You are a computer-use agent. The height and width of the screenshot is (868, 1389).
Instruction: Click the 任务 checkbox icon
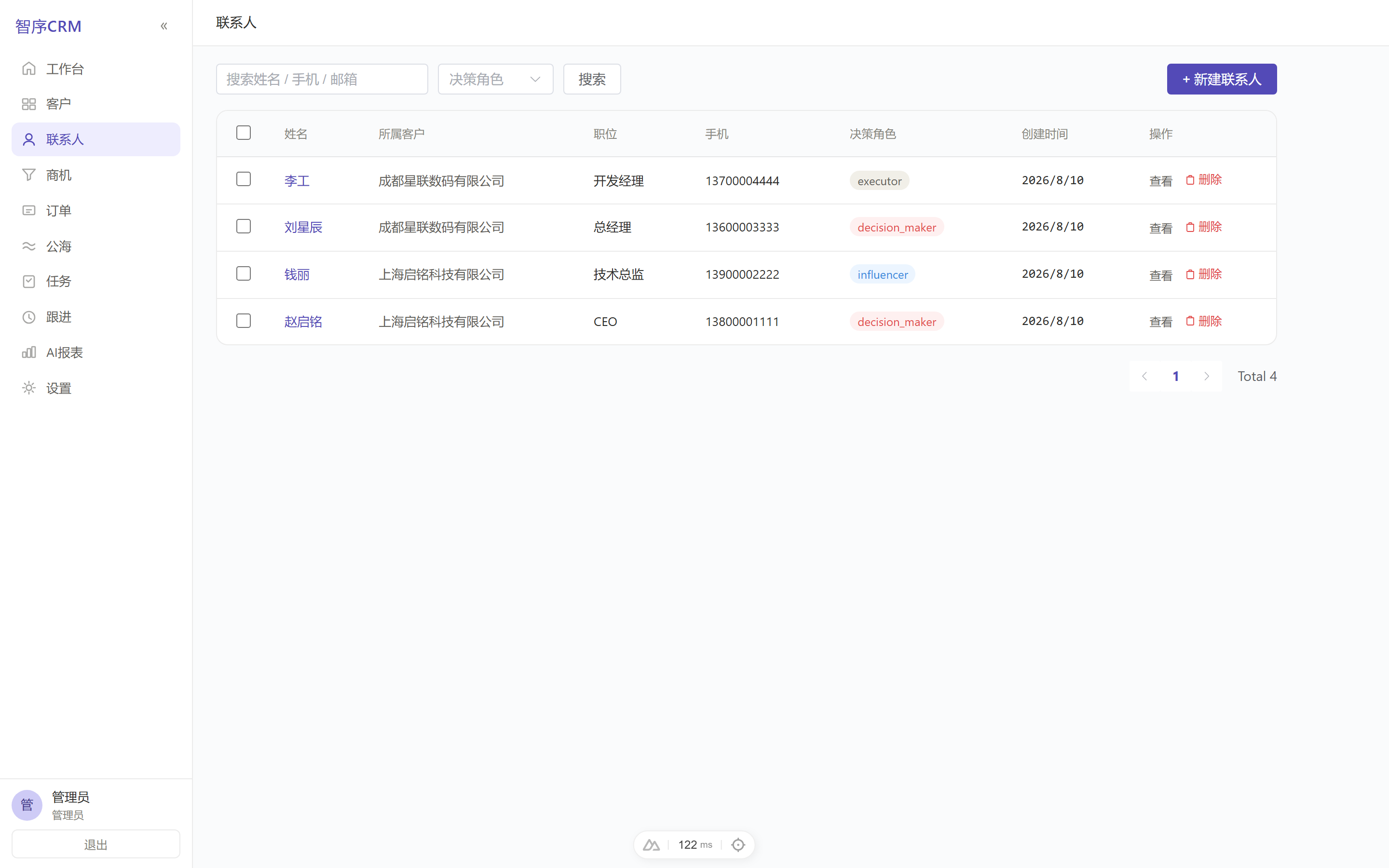click(x=29, y=281)
